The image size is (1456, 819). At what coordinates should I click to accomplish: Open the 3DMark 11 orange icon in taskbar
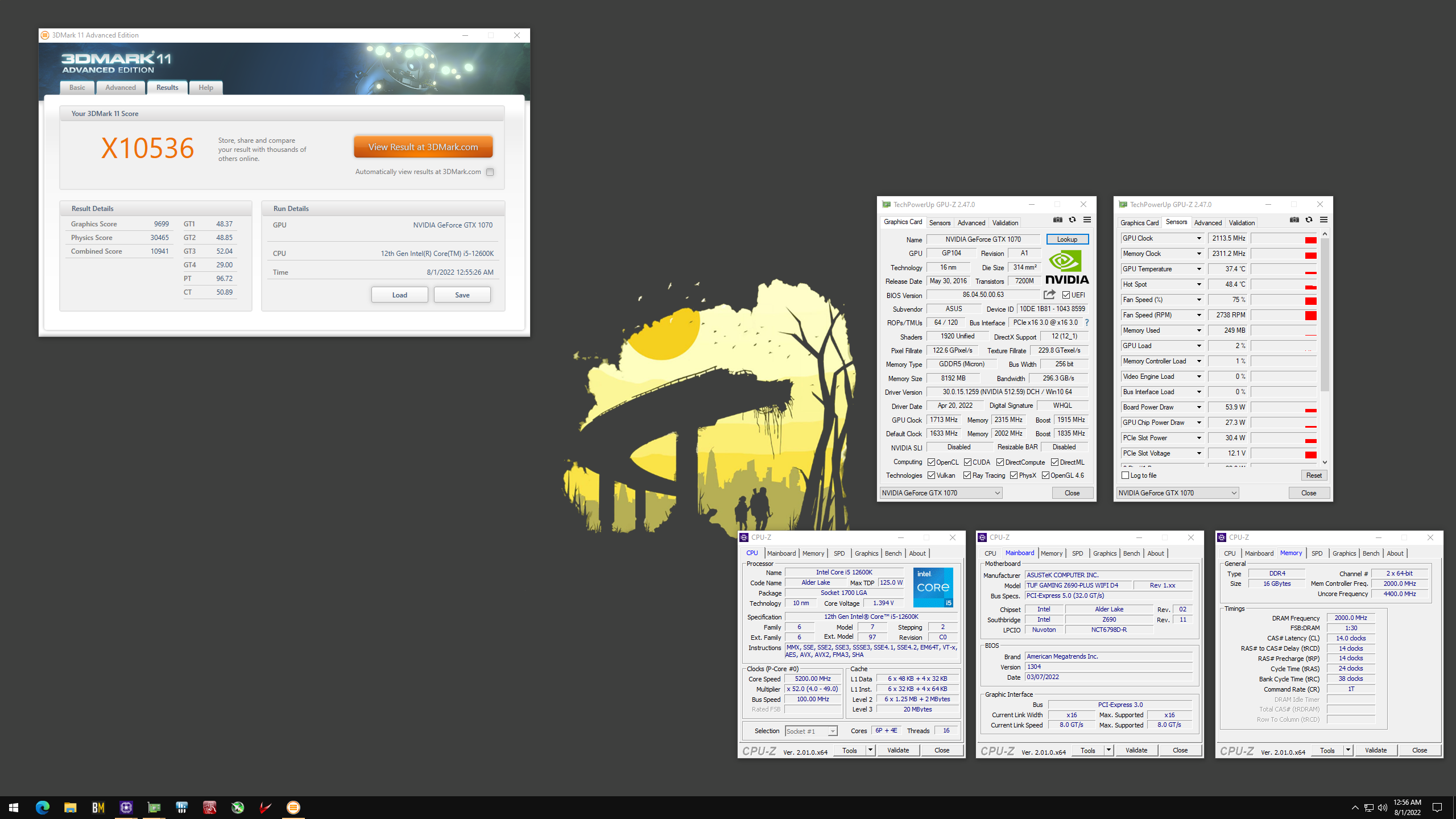click(x=293, y=807)
